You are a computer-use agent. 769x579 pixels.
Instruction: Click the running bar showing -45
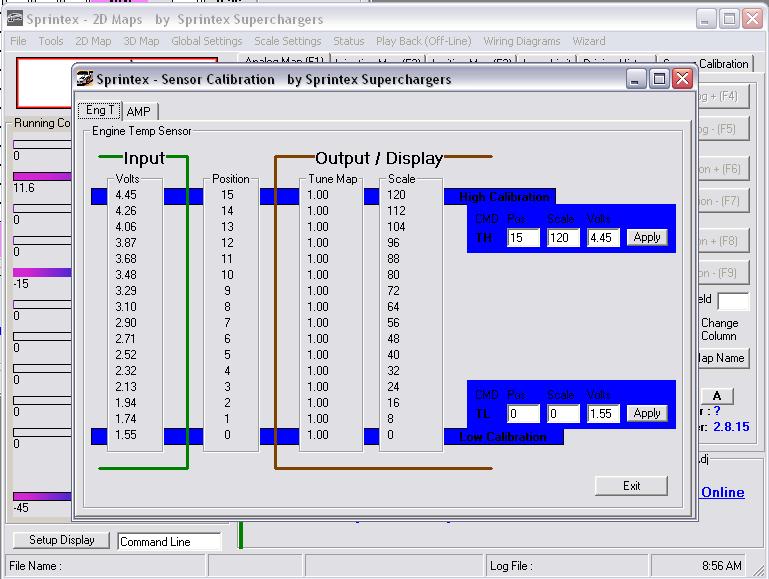pos(42,496)
